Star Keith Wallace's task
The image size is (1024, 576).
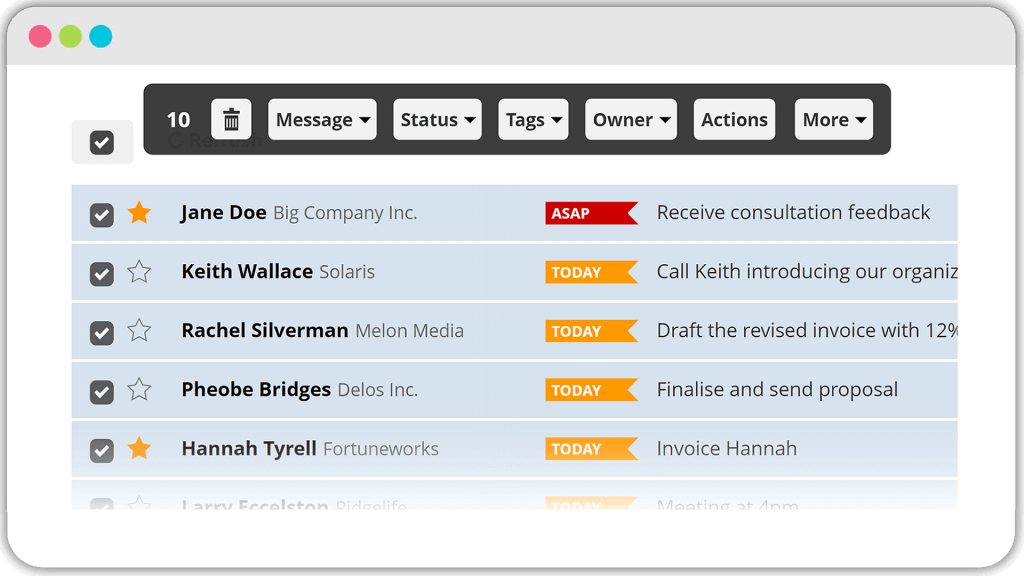click(x=139, y=271)
